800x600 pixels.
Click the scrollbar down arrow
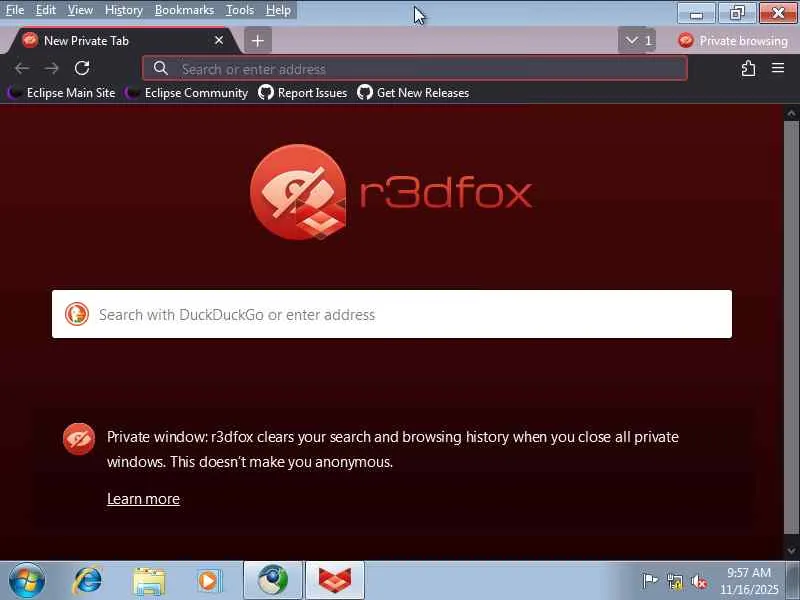click(791, 551)
